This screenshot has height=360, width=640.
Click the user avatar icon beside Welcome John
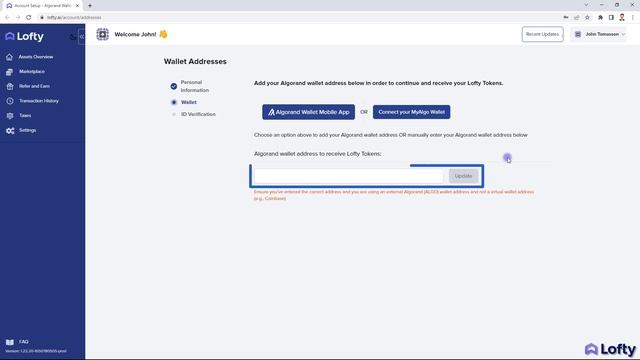pyautogui.click(x=102, y=34)
